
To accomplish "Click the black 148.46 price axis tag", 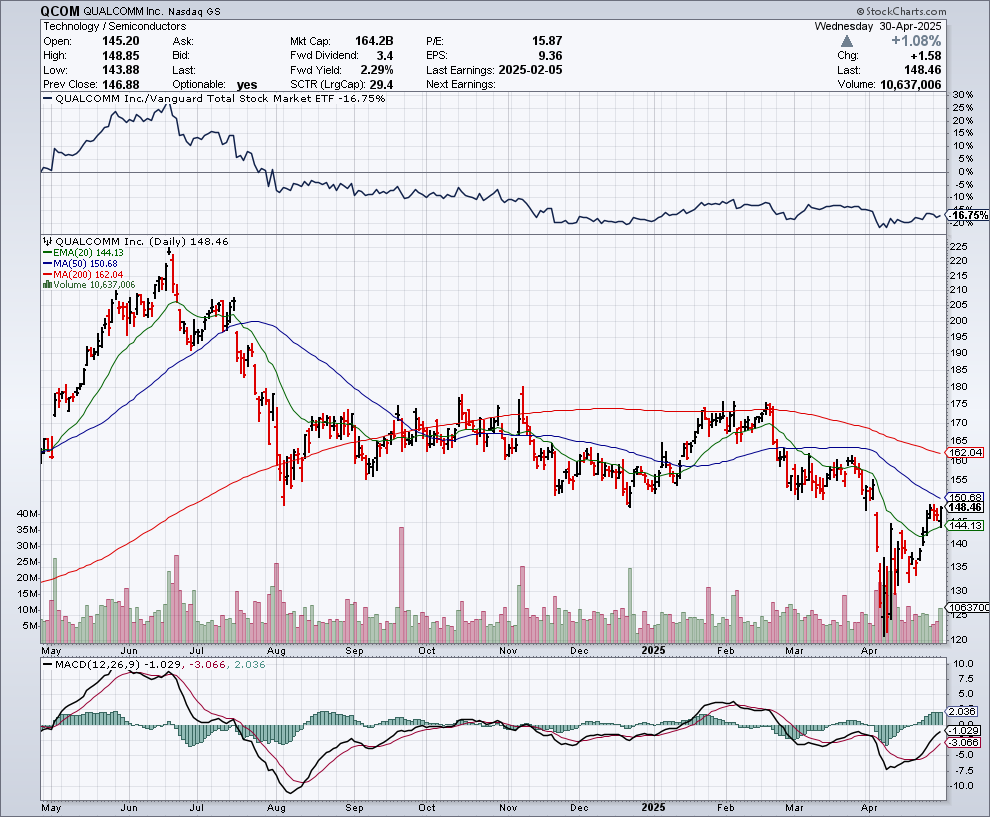I will [966, 507].
